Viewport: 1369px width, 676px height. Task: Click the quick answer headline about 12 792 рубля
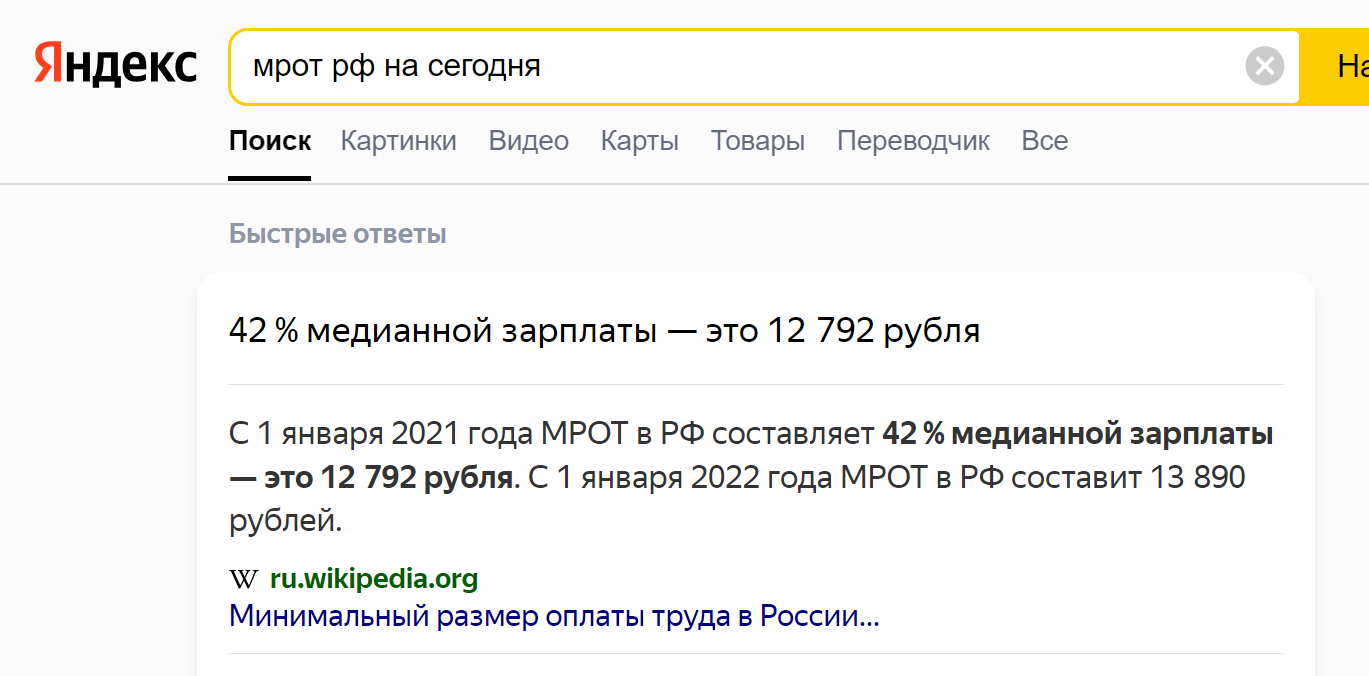[x=605, y=331]
